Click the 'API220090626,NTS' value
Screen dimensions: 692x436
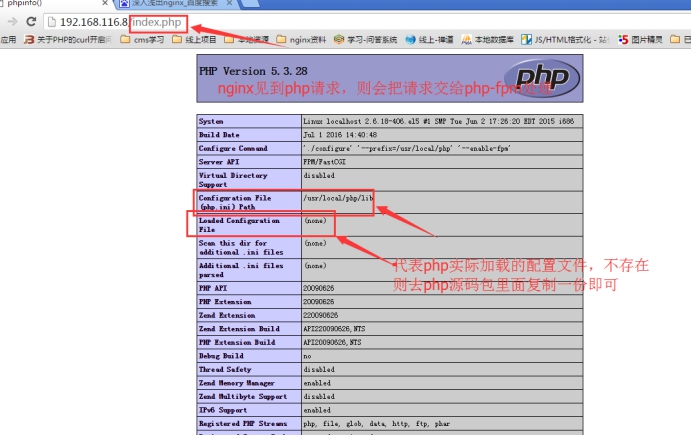[334, 329]
